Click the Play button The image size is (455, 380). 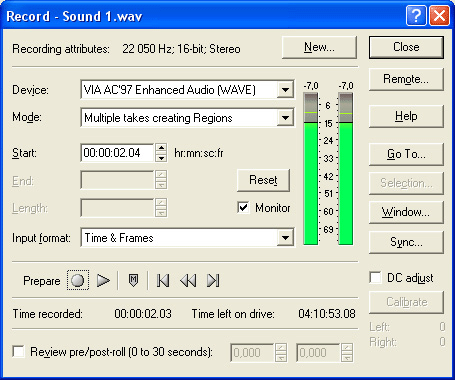(x=103, y=280)
